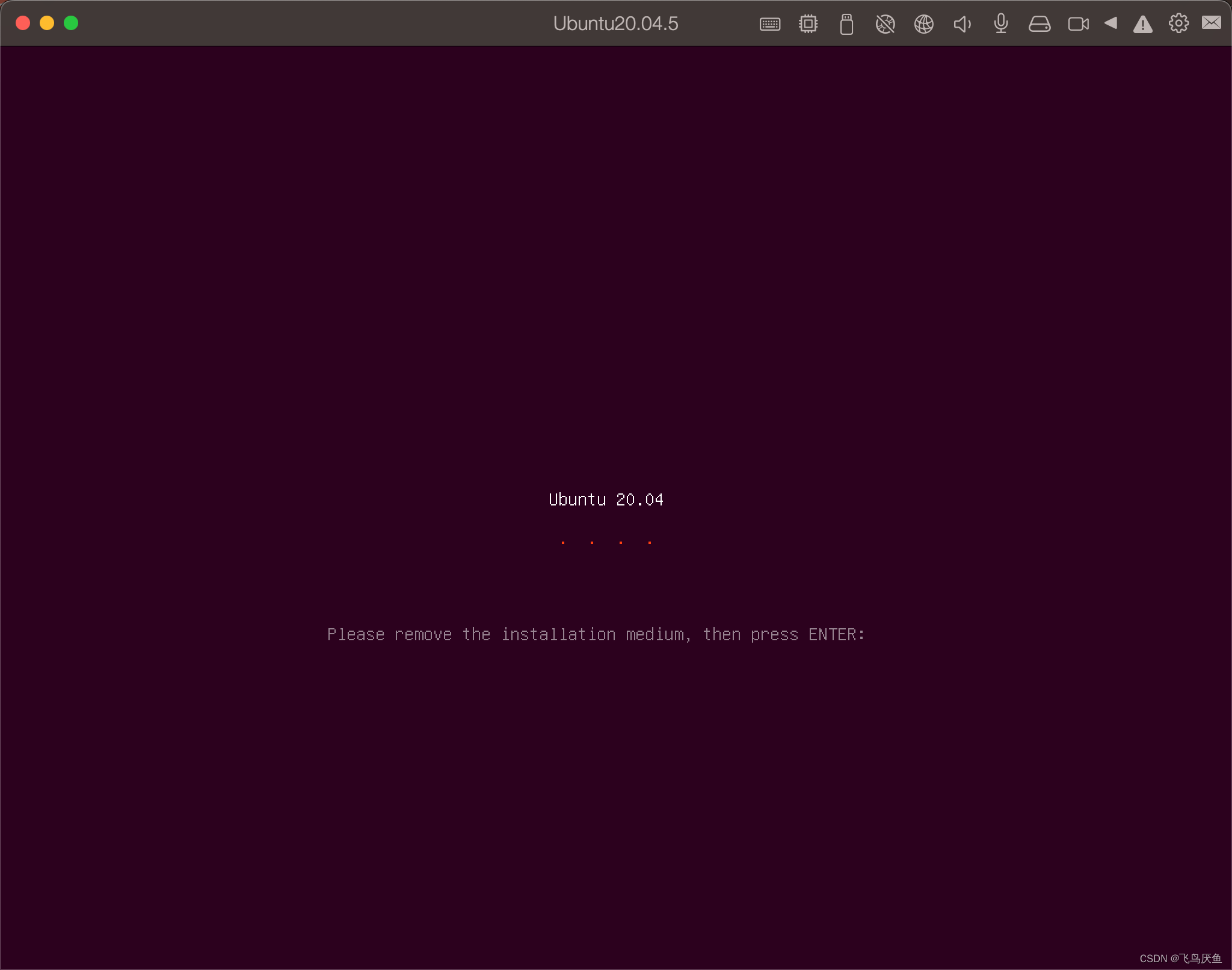Open the settings gear icon
This screenshot has width=1232, height=970.
click(1178, 23)
